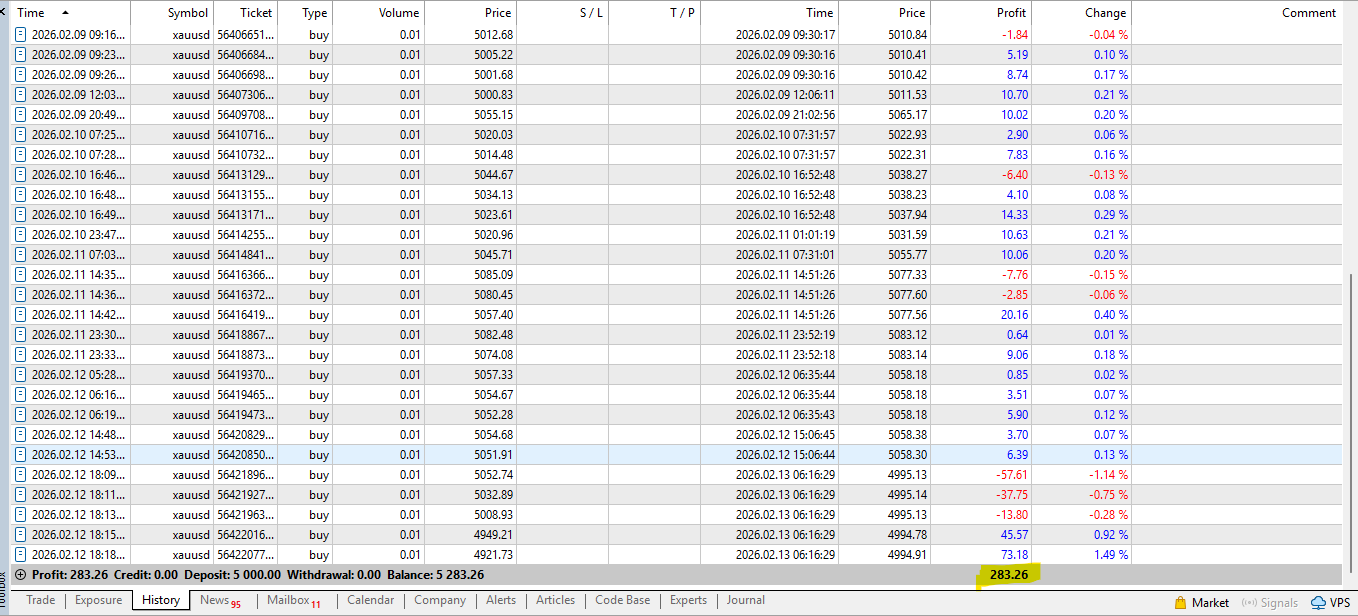
Task: Click the document icon of the row with open price 5044.67
Action: pyautogui.click(x=21, y=174)
